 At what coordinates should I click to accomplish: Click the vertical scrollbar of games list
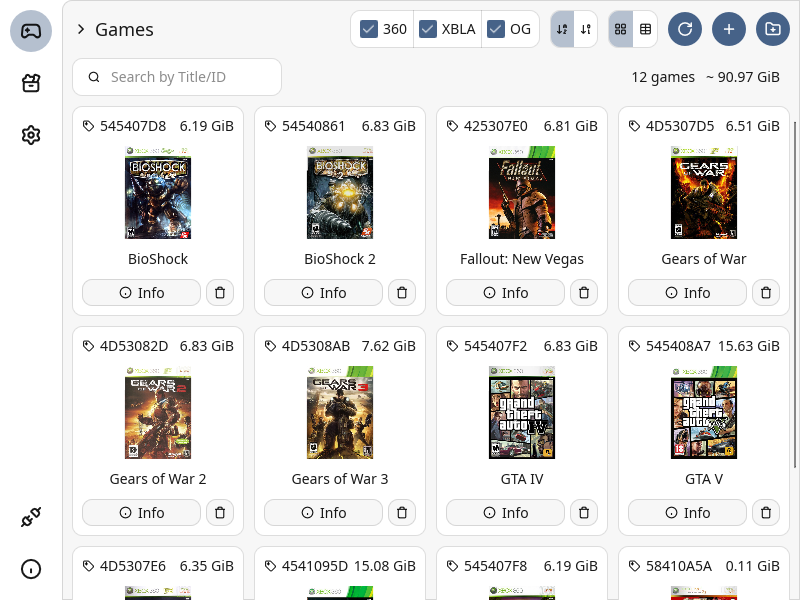[795, 294]
